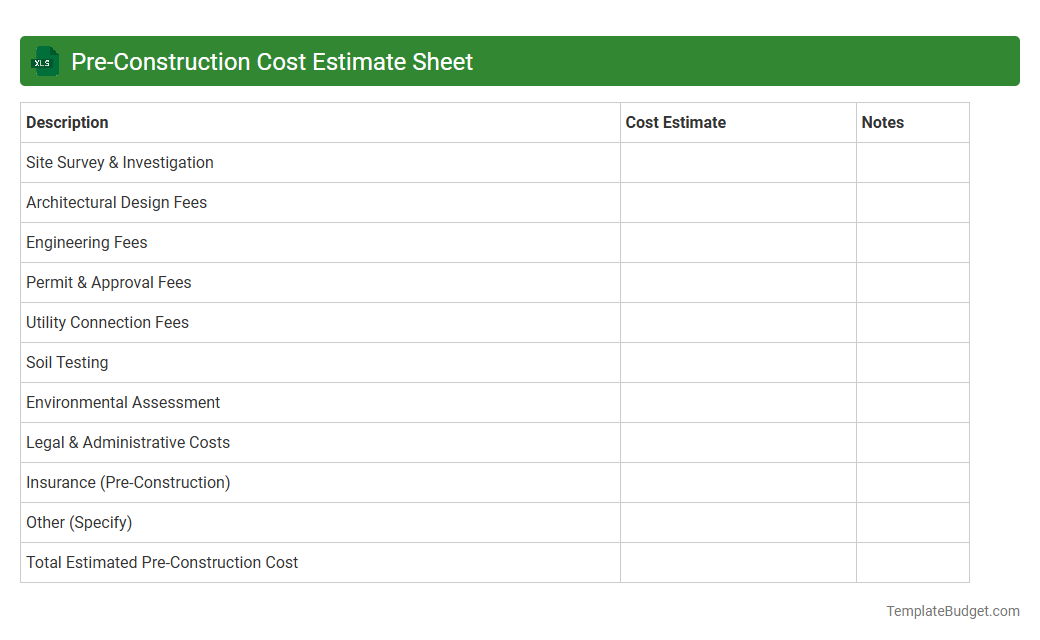This screenshot has width=1040, height=640.
Task: Click the Cost Estimate cell for the total row
Action: (x=737, y=562)
